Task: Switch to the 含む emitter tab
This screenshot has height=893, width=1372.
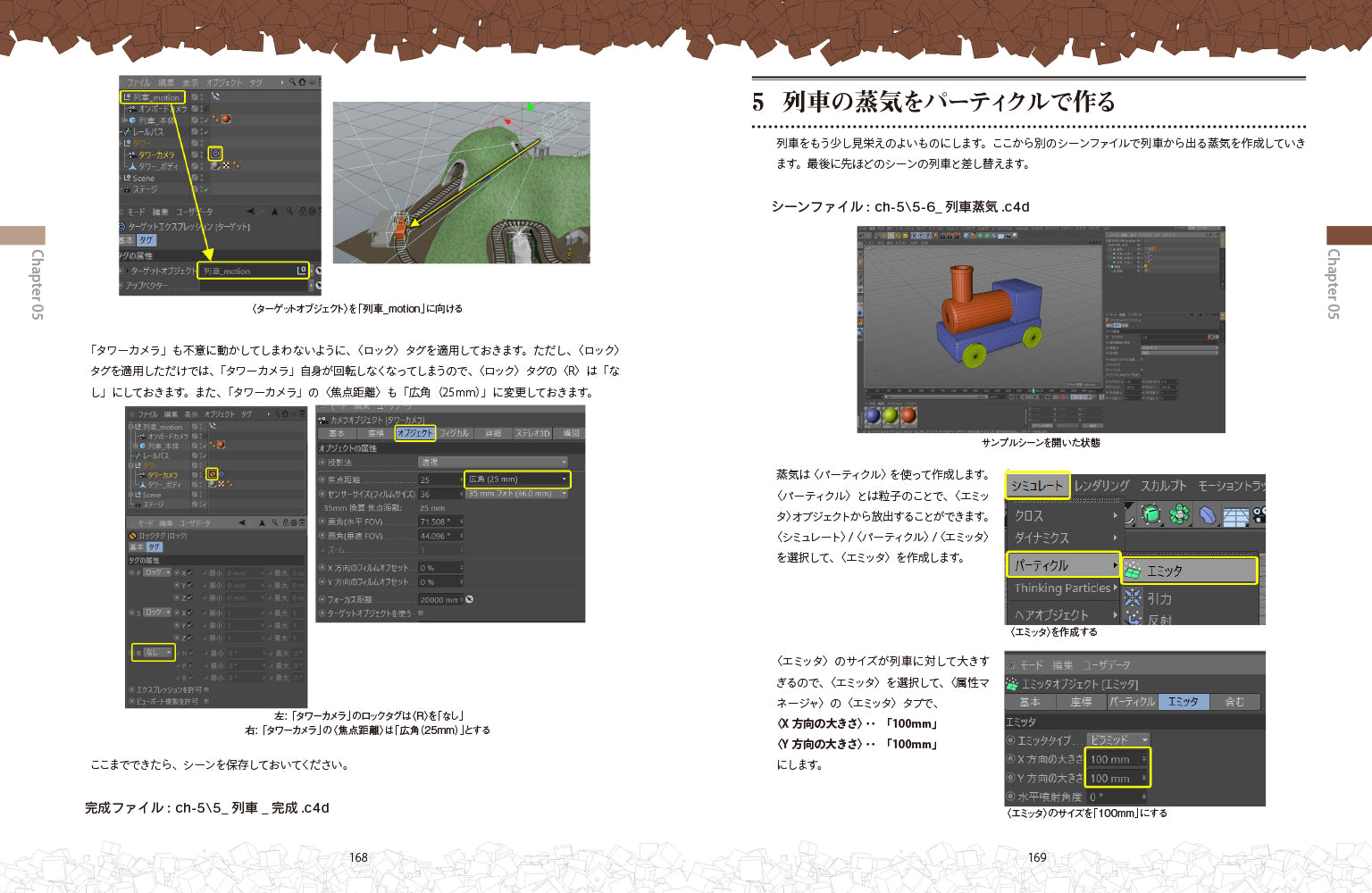Action: coord(1234,702)
